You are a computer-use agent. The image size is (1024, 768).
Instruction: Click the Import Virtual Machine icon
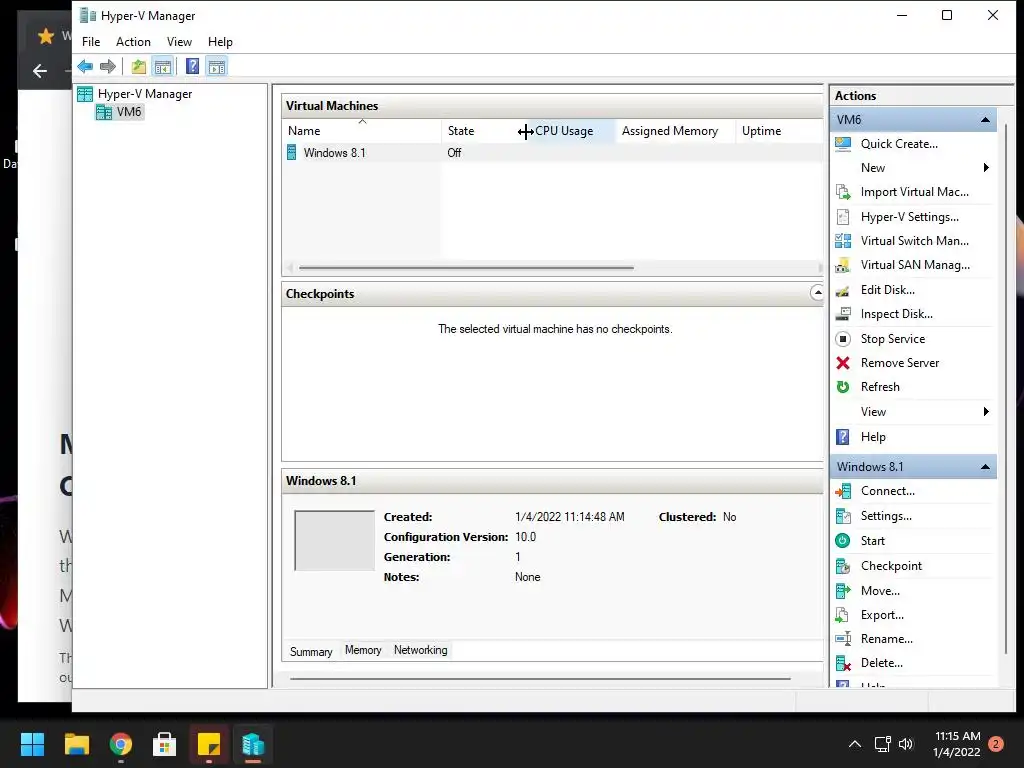click(843, 192)
